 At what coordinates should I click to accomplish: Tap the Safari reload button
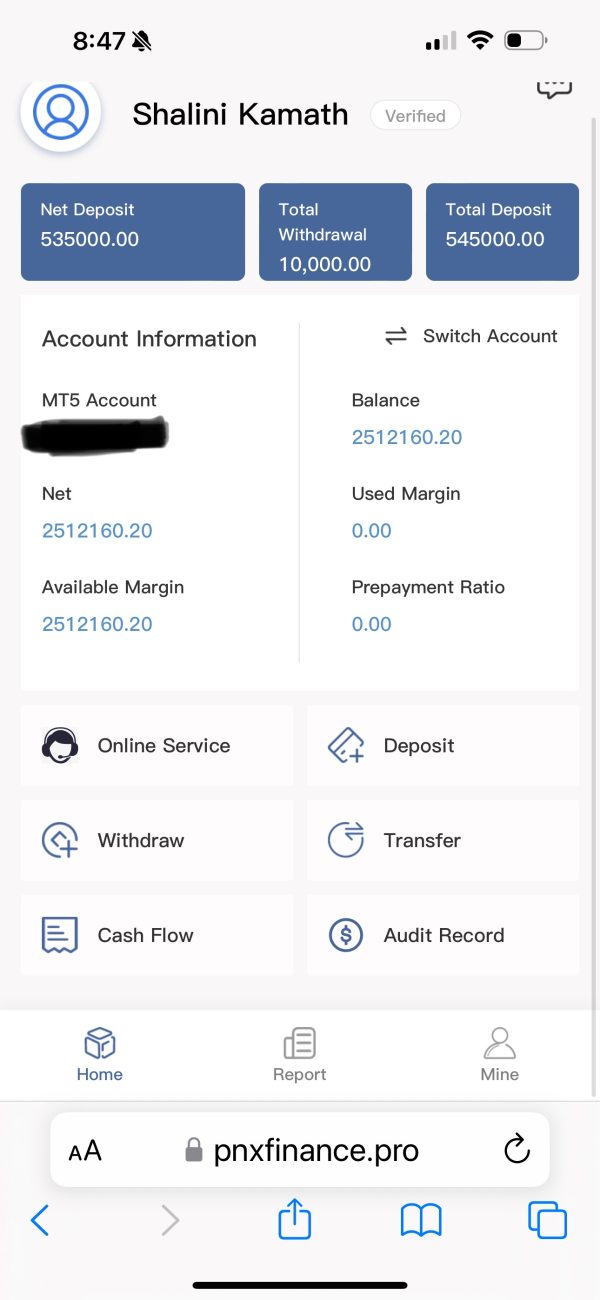[x=517, y=1150]
